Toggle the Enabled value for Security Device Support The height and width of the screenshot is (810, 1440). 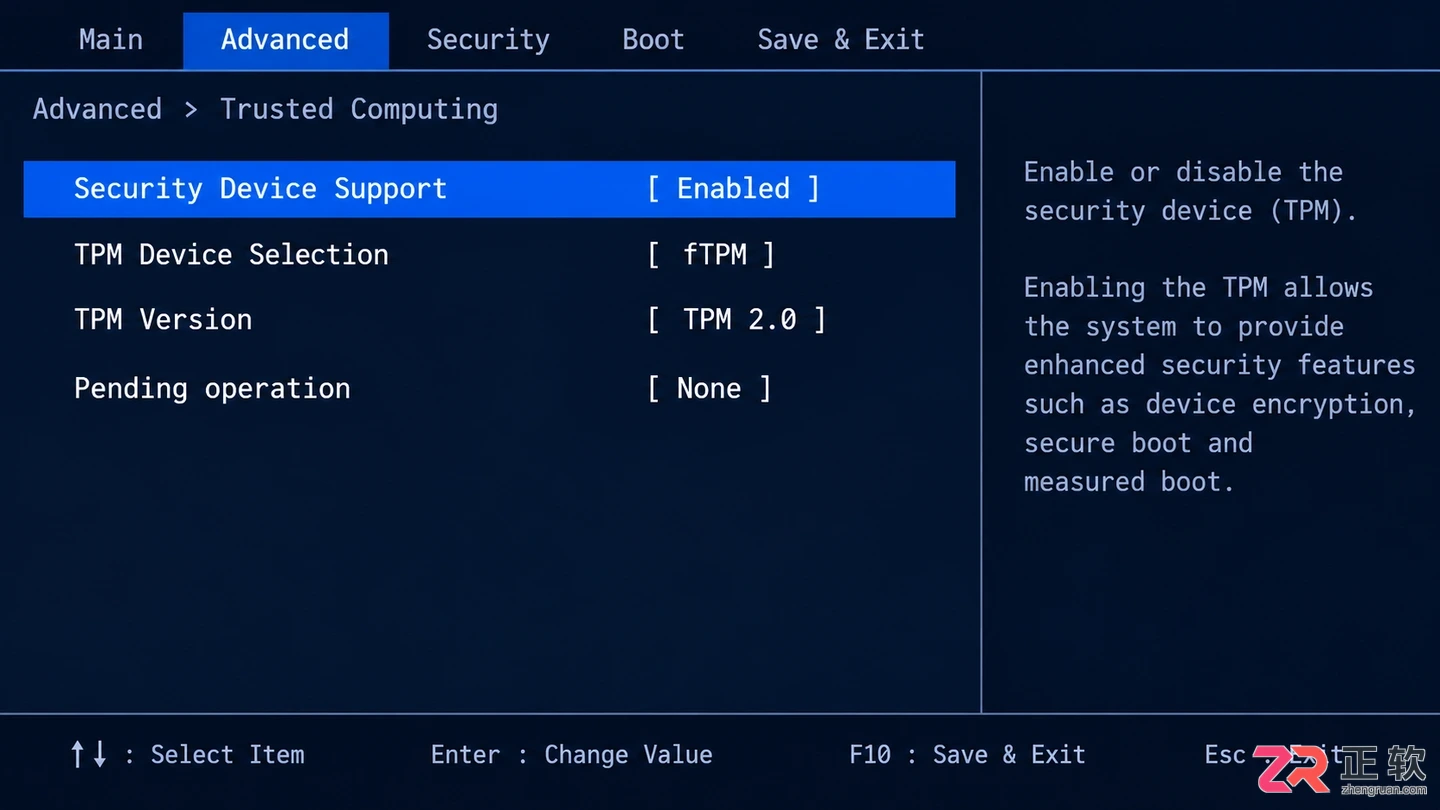pos(733,189)
